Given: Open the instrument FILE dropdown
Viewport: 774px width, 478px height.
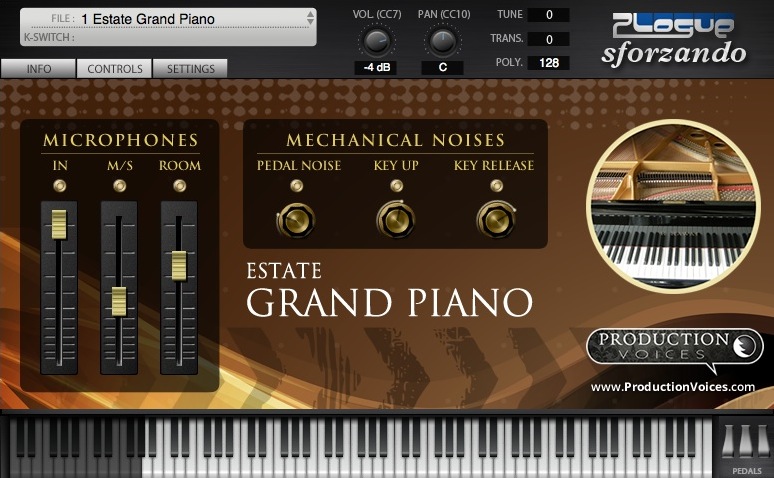Looking at the screenshot, I should pos(168,19).
